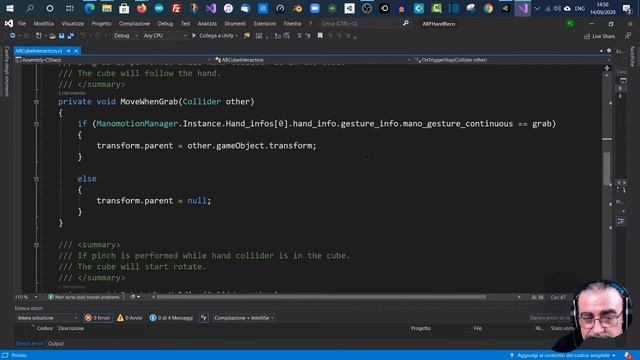Open the Compilazione + IntelliSense dropdown

click(x=244, y=318)
